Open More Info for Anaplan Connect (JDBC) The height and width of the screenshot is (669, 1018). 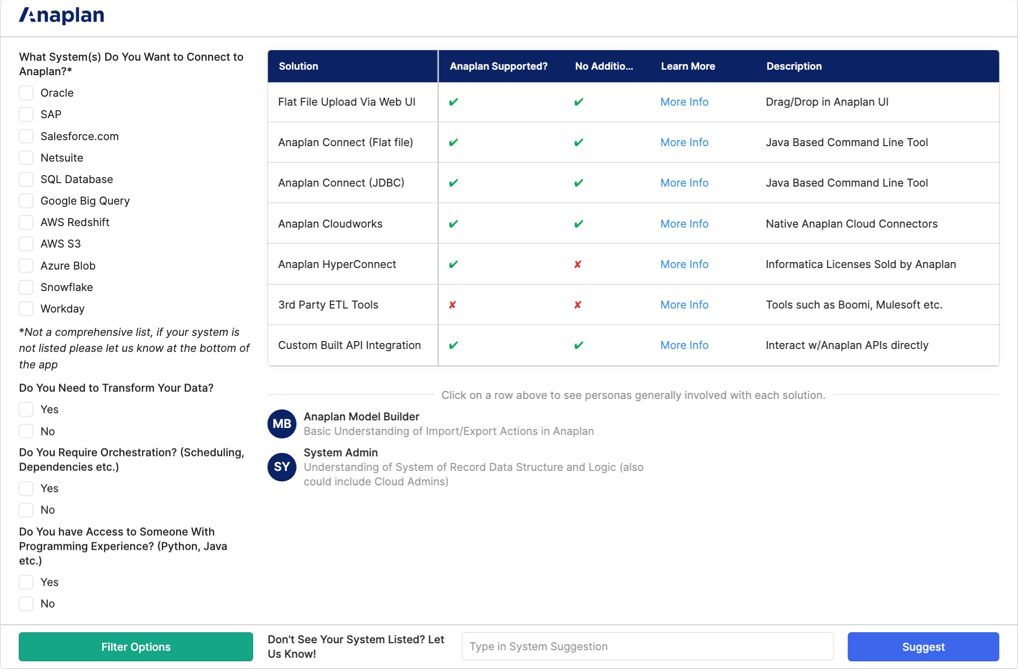coord(684,183)
